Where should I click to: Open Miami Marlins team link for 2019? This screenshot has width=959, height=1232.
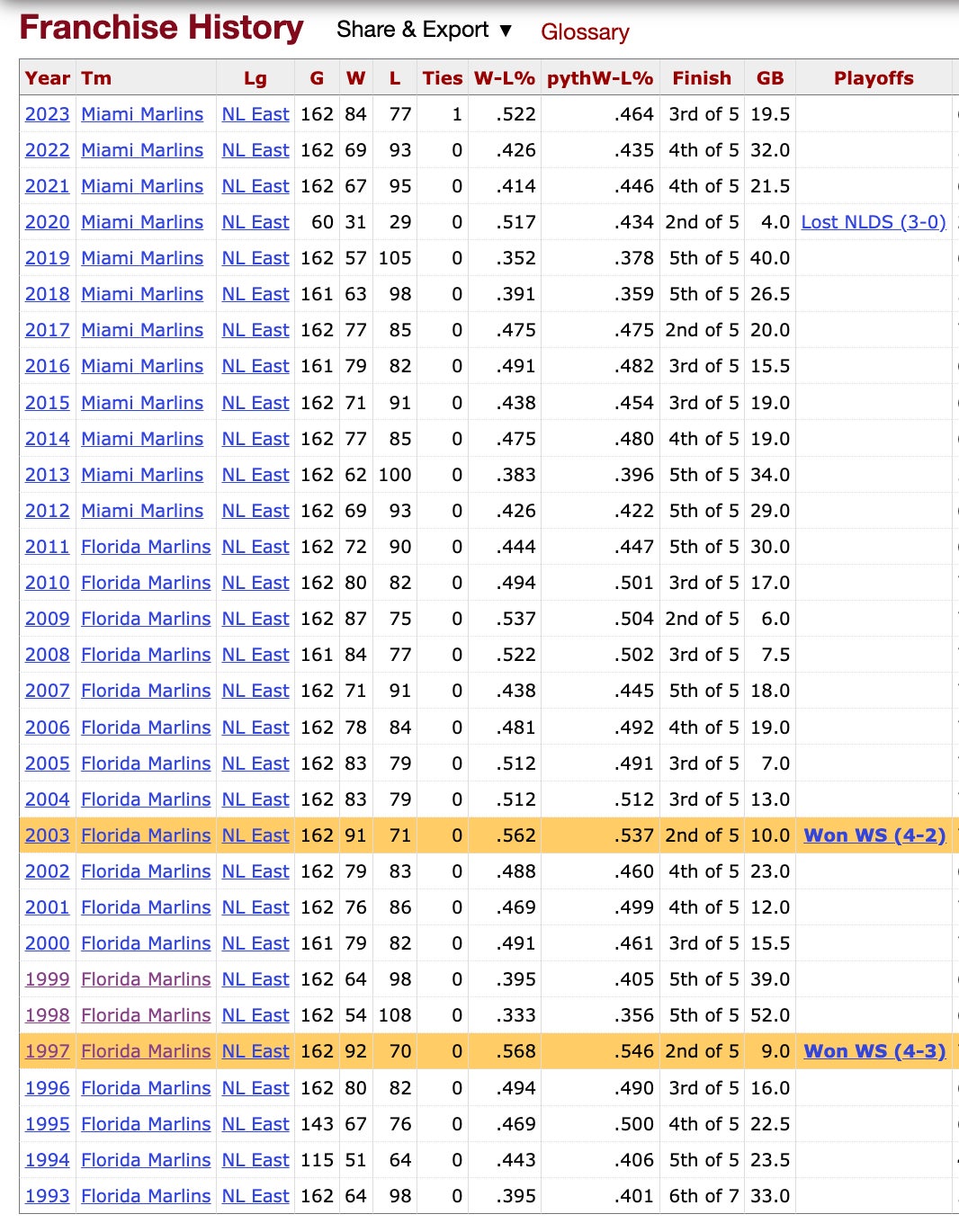pyautogui.click(x=142, y=258)
